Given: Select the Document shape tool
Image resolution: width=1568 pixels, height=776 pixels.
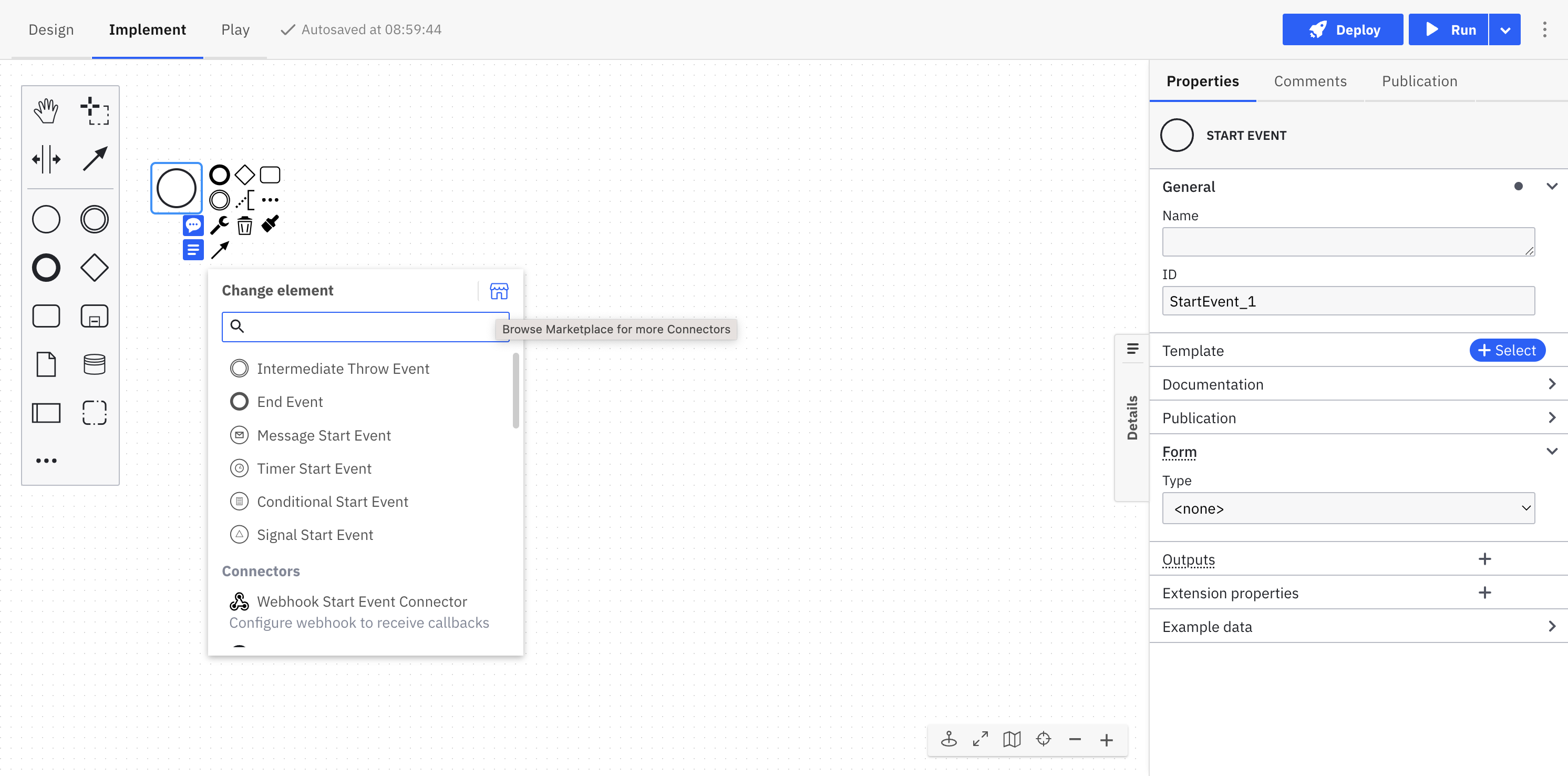Looking at the screenshot, I should pyautogui.click(x=45, y=363).
